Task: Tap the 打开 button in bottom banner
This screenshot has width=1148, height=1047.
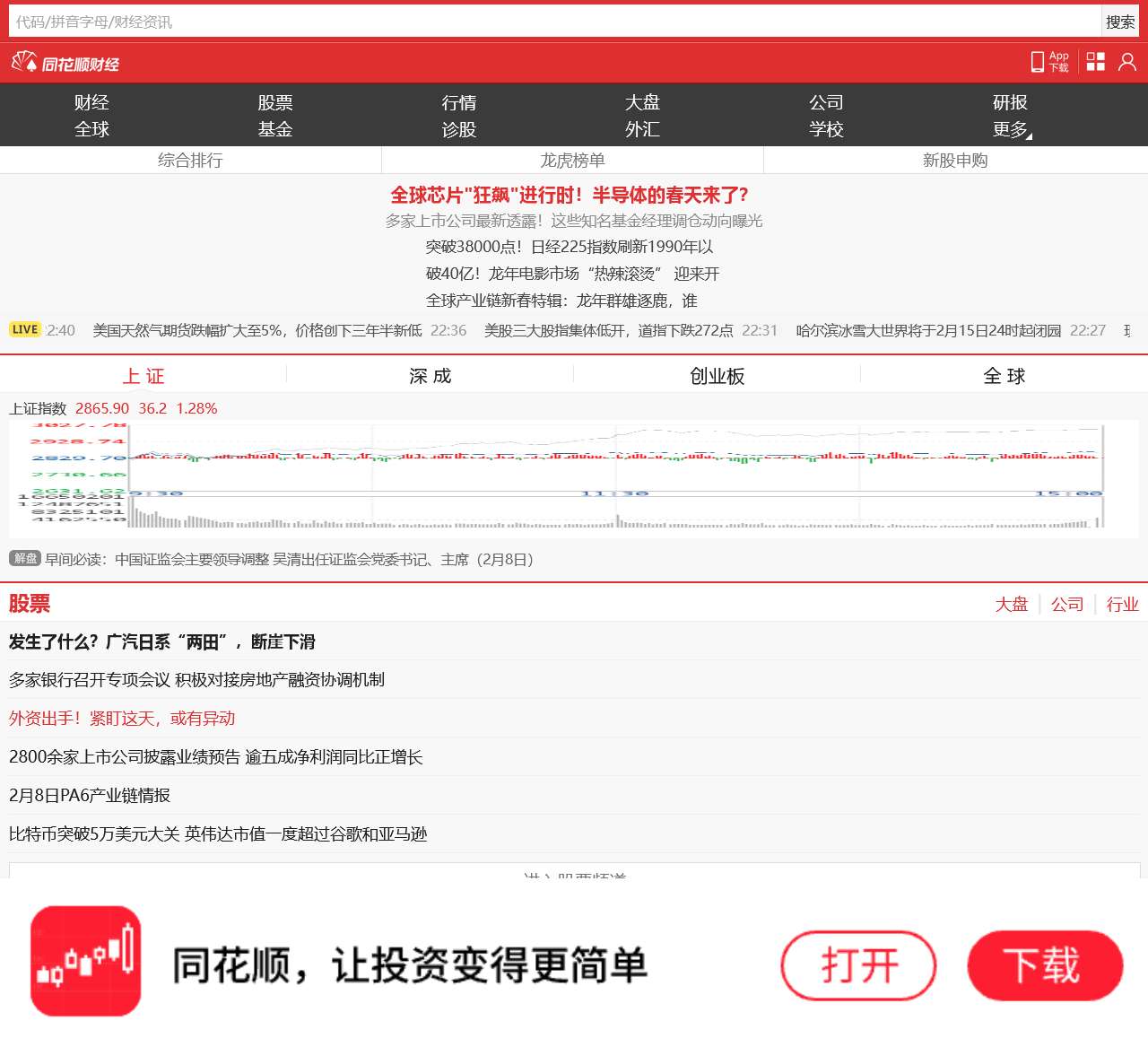Action: coord(858,965)
